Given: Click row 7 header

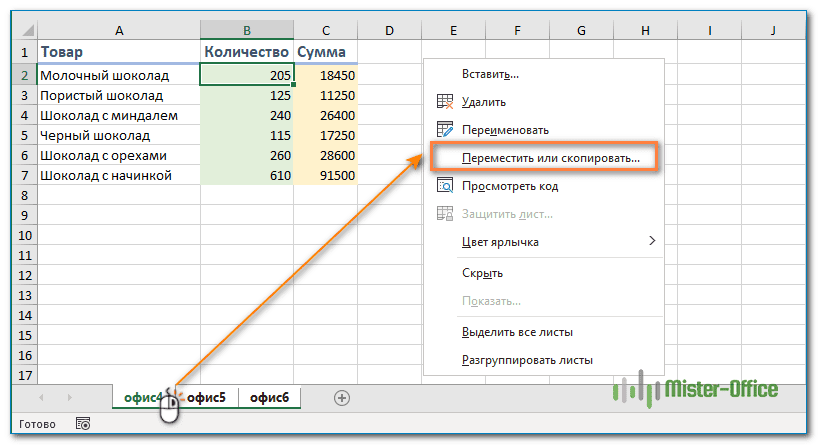Looking at the screenshot, I should click(21, 176).
